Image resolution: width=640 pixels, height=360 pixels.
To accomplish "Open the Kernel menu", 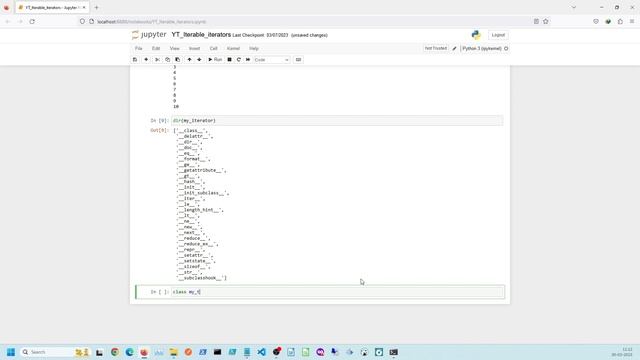I will tap(233, 48).
